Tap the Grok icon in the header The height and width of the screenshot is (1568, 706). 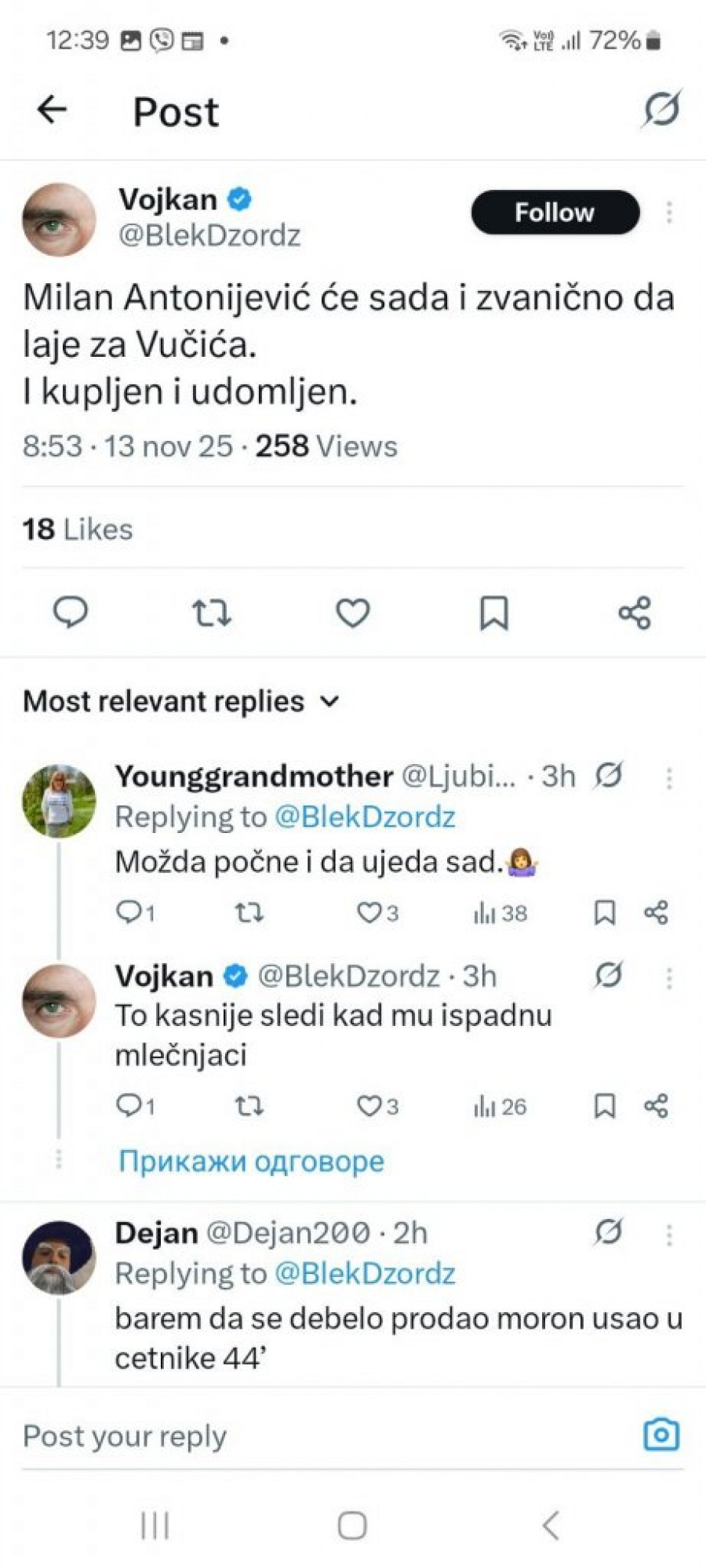[661, 109]
